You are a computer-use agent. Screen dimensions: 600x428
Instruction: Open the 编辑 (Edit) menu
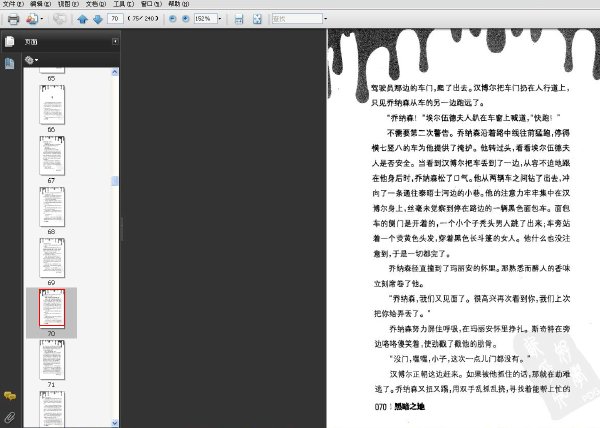pyautogui.click(x=41, y=4)
